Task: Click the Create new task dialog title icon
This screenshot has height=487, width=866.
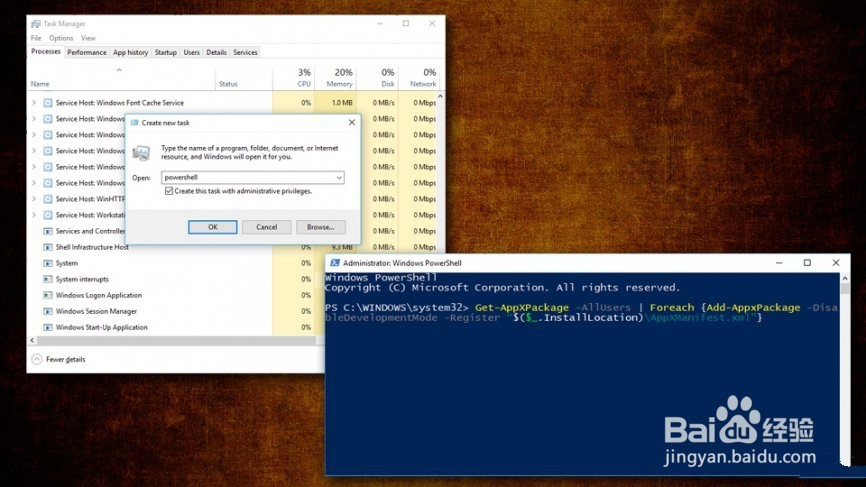Action: click(x=134, y=123)
